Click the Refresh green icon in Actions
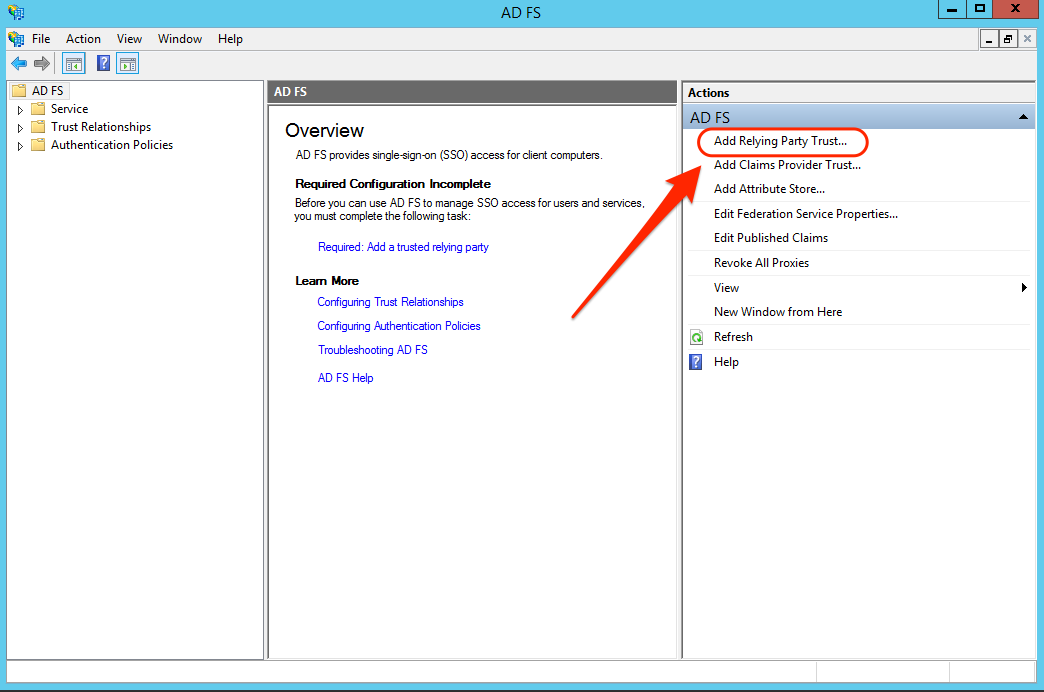 (x=696, y=337)
